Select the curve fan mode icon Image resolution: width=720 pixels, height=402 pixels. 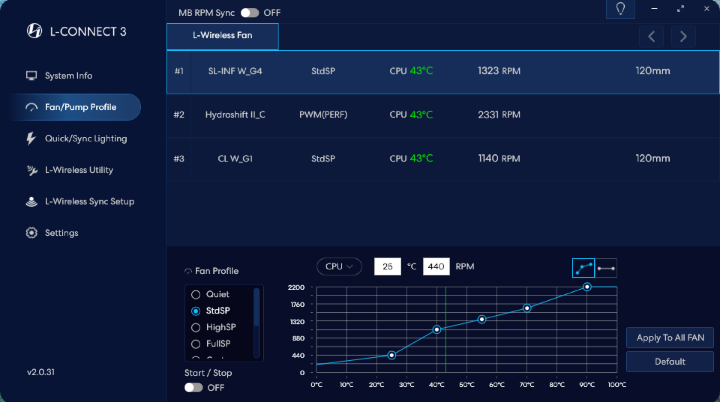(583, 268)
